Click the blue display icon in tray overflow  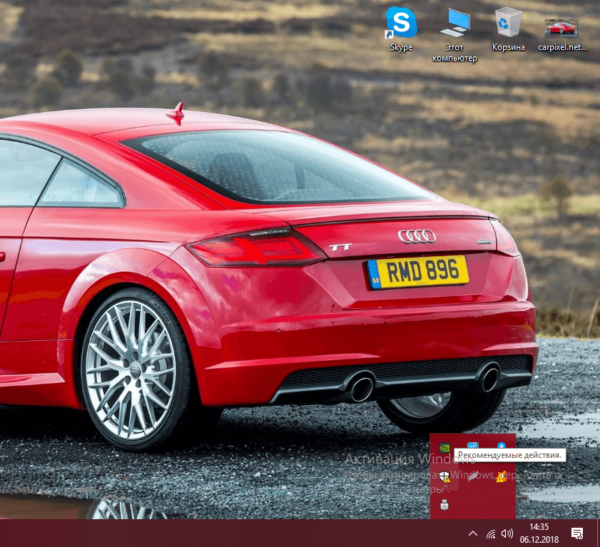473,446
